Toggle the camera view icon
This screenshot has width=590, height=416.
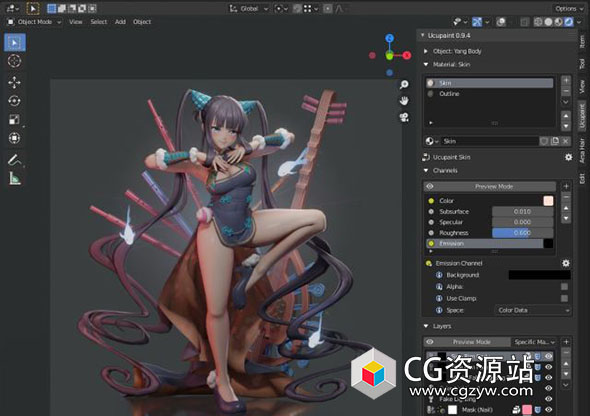tap(404, 117)
